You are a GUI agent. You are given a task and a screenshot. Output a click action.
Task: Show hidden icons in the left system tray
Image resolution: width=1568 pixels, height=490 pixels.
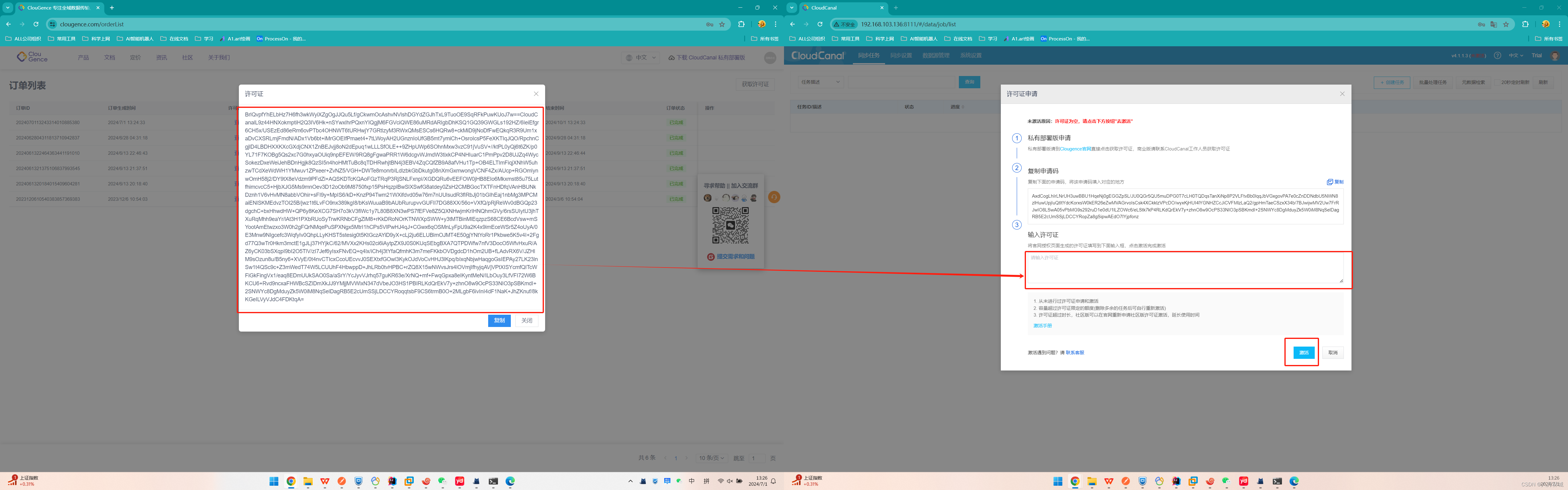(630, 481)
